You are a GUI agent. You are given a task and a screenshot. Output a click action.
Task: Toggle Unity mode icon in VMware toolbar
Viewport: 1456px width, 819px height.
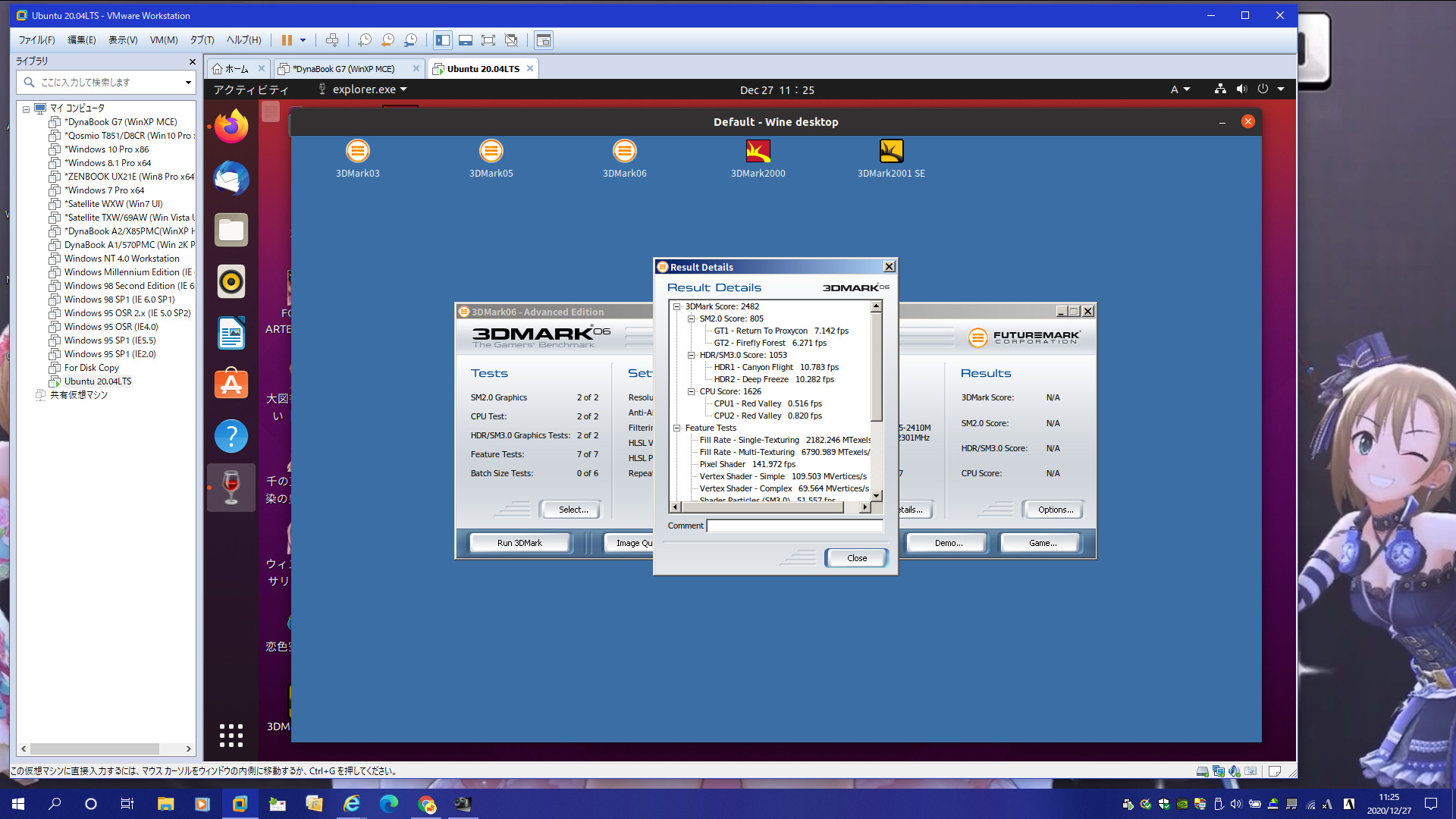[511, 40]
